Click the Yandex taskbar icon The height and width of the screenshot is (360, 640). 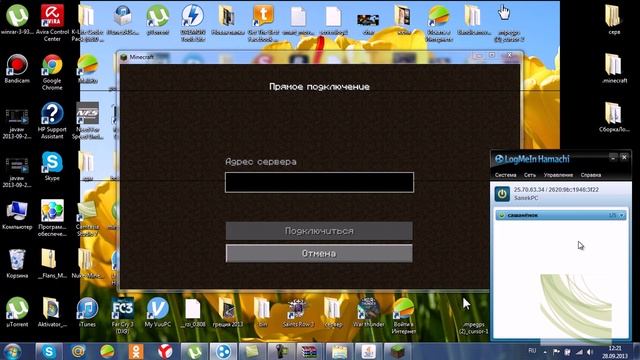pos(165,351)
